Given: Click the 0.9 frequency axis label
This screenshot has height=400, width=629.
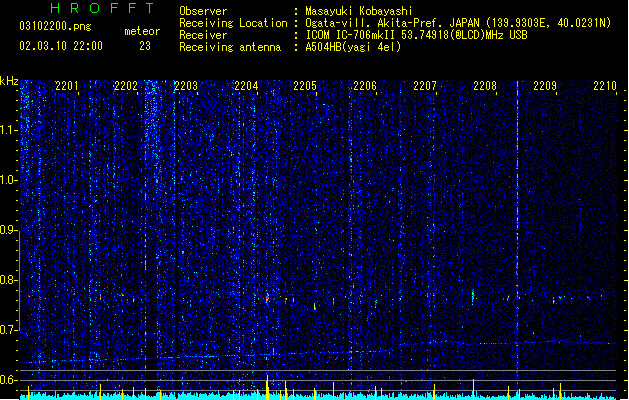Looking at the screenshot, I should click(8, 230).
